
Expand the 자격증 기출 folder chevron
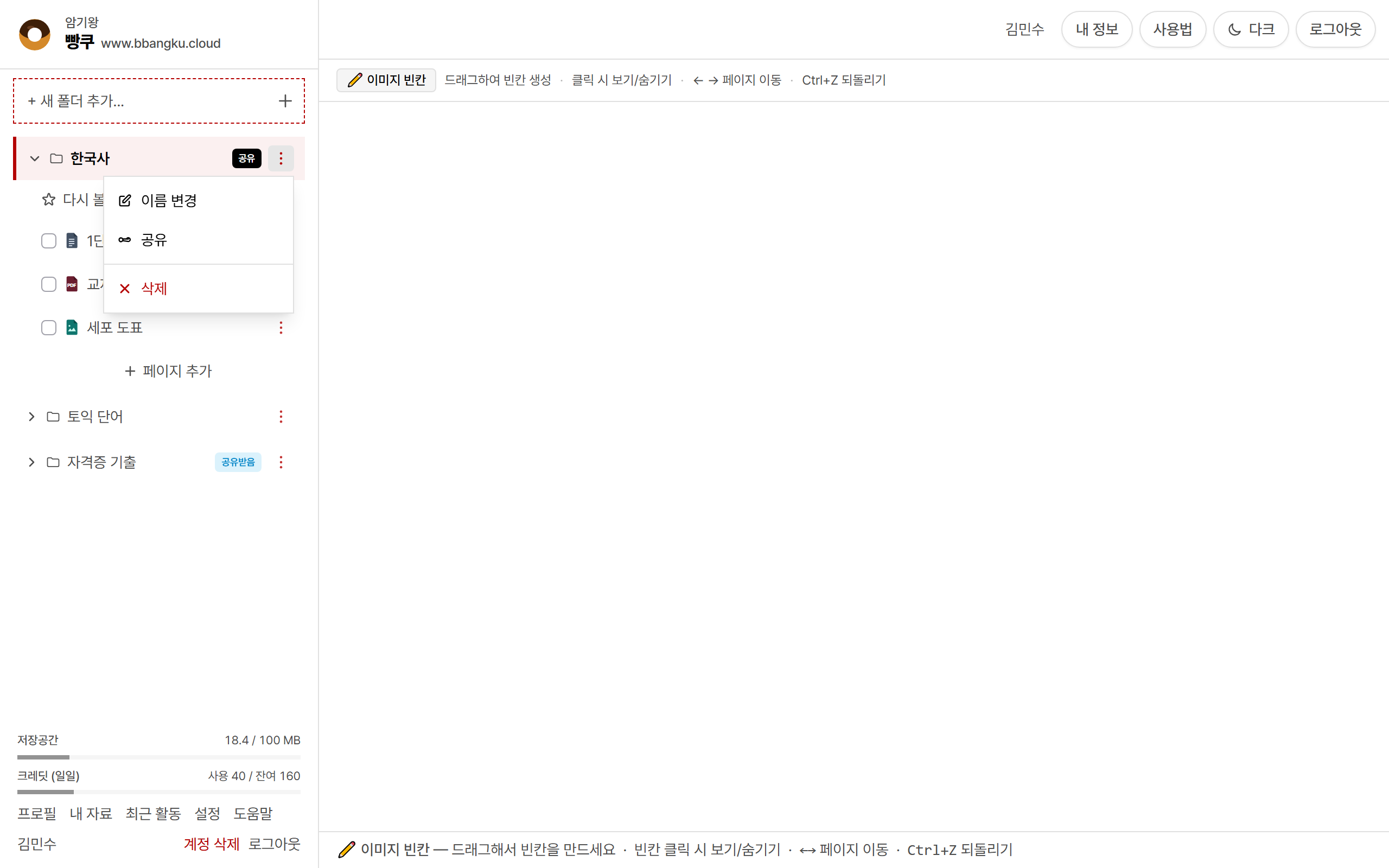coord(31,462)
